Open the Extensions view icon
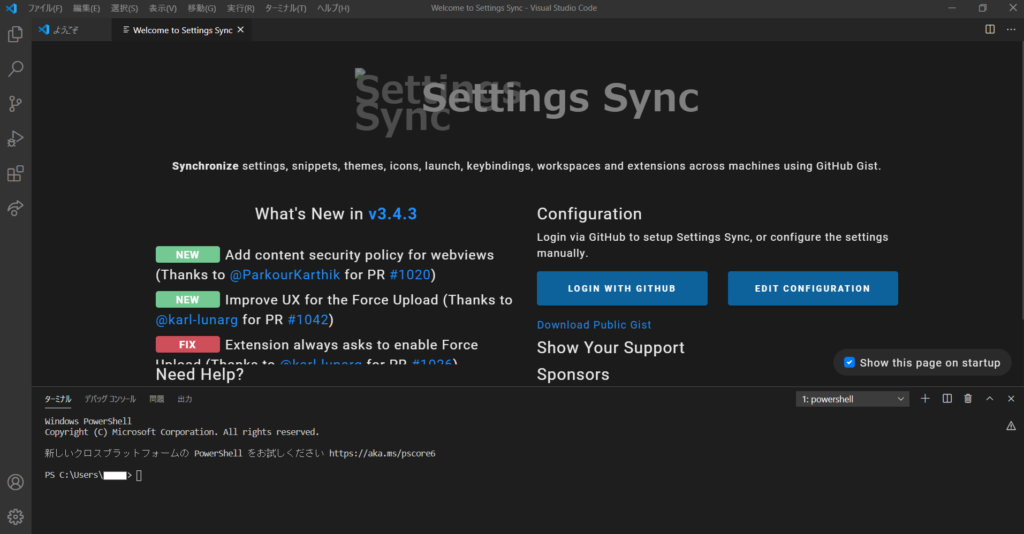1024x534 pixels. (x=16, y=174)
